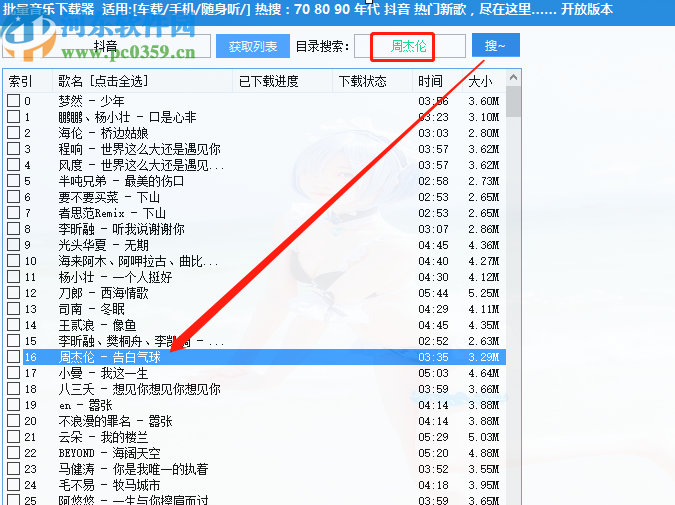Select song text 王贰浪 - 像鱼
Image resolution: width=675 pixels, height=505 pixels.
point(97,325)
